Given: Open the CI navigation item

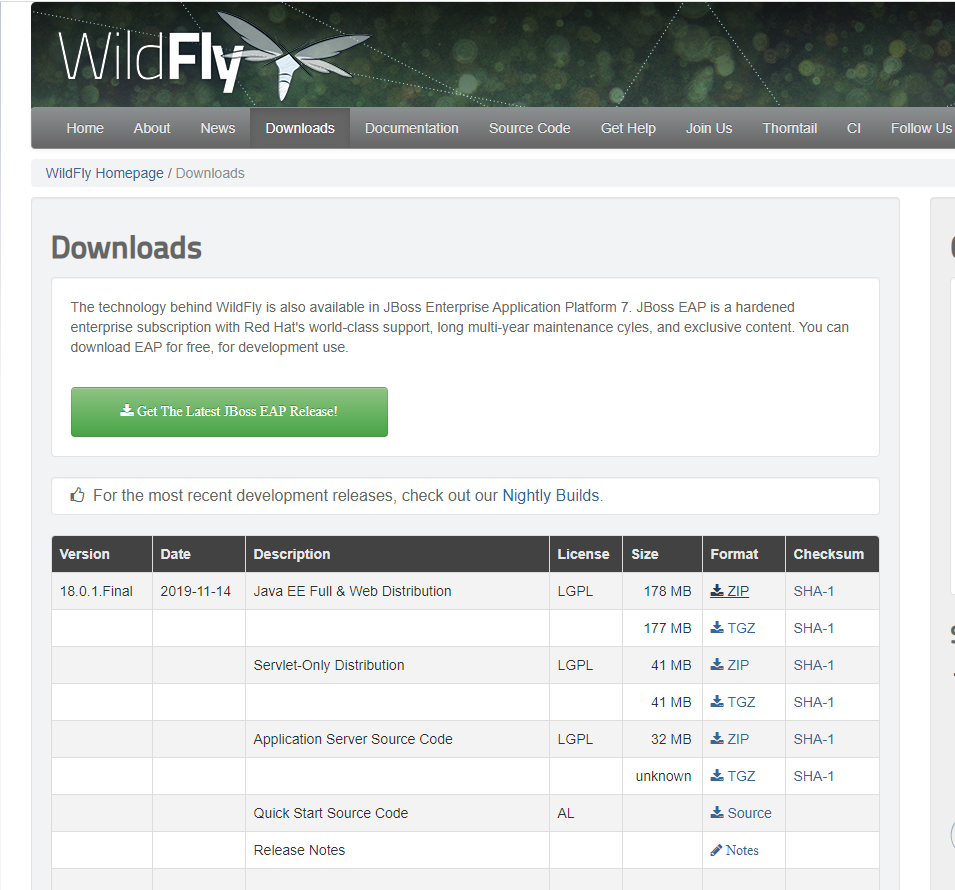Looking at the screenshot, I should coord(854,128).
